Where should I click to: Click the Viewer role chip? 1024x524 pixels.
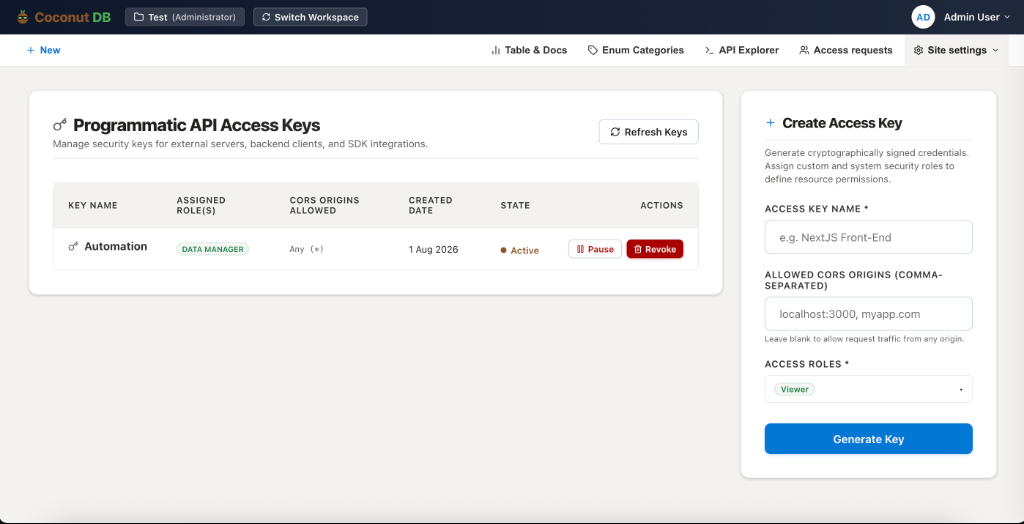tap(795, 389)
